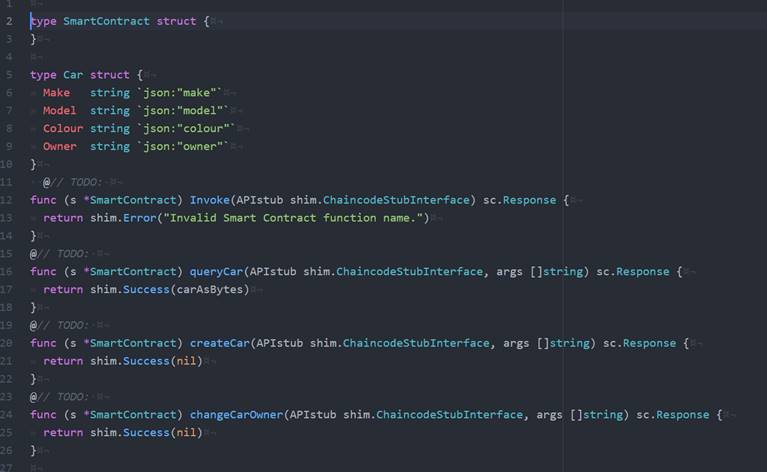Select the Make field name
Image resolution: width=767 pixels, height=472 pixels.
click(x=56, y=93)
